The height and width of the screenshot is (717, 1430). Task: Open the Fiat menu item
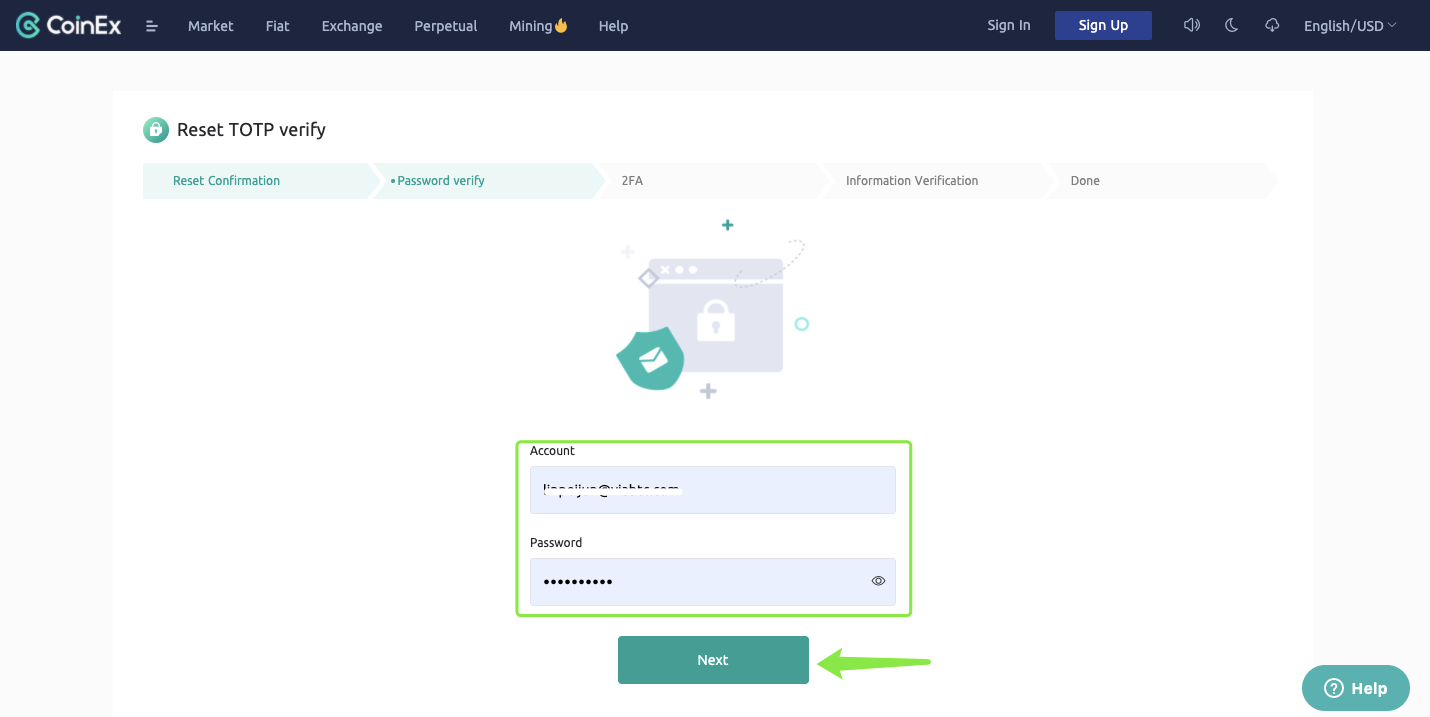coord(277,26)
